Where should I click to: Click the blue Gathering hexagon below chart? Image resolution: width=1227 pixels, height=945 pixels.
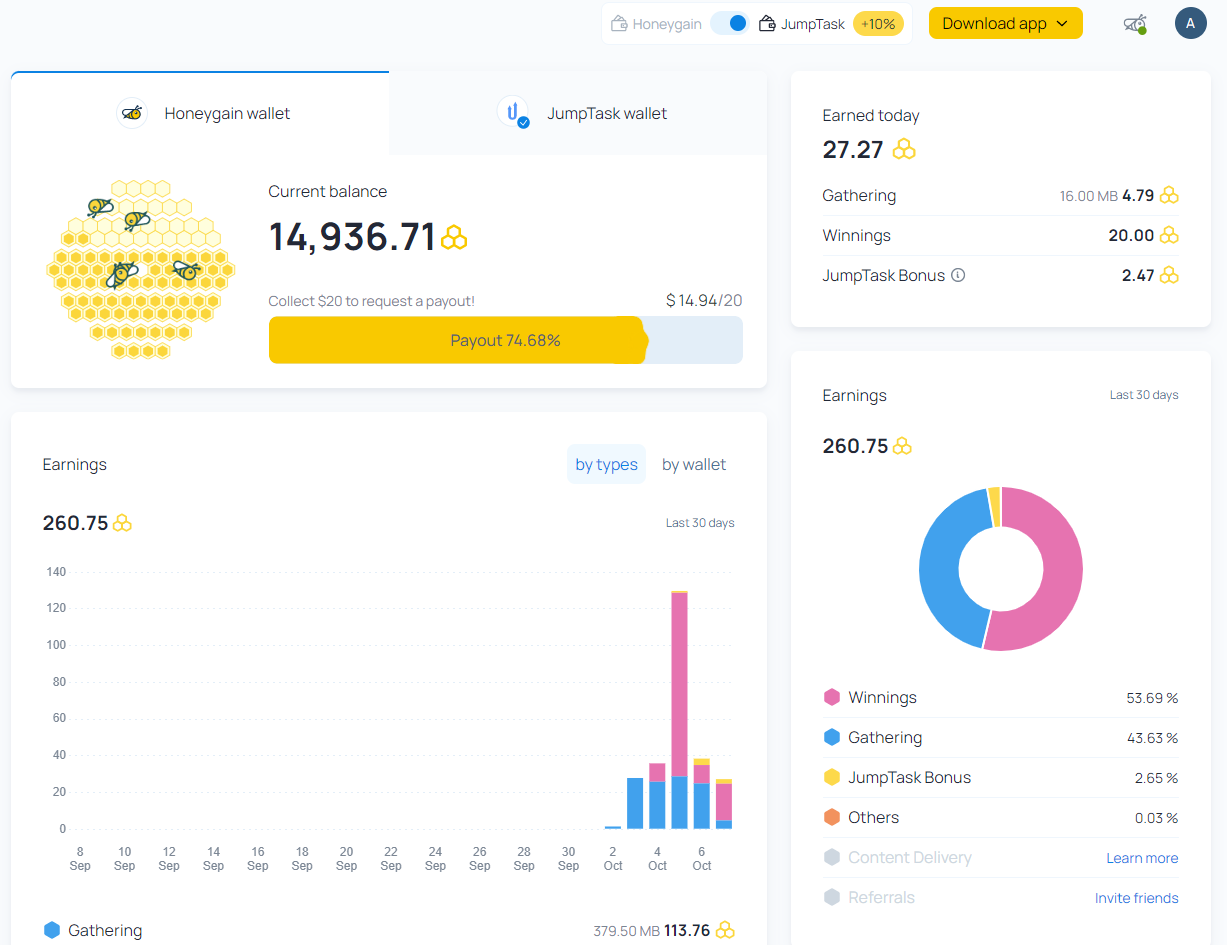click(x=52, y=930)
